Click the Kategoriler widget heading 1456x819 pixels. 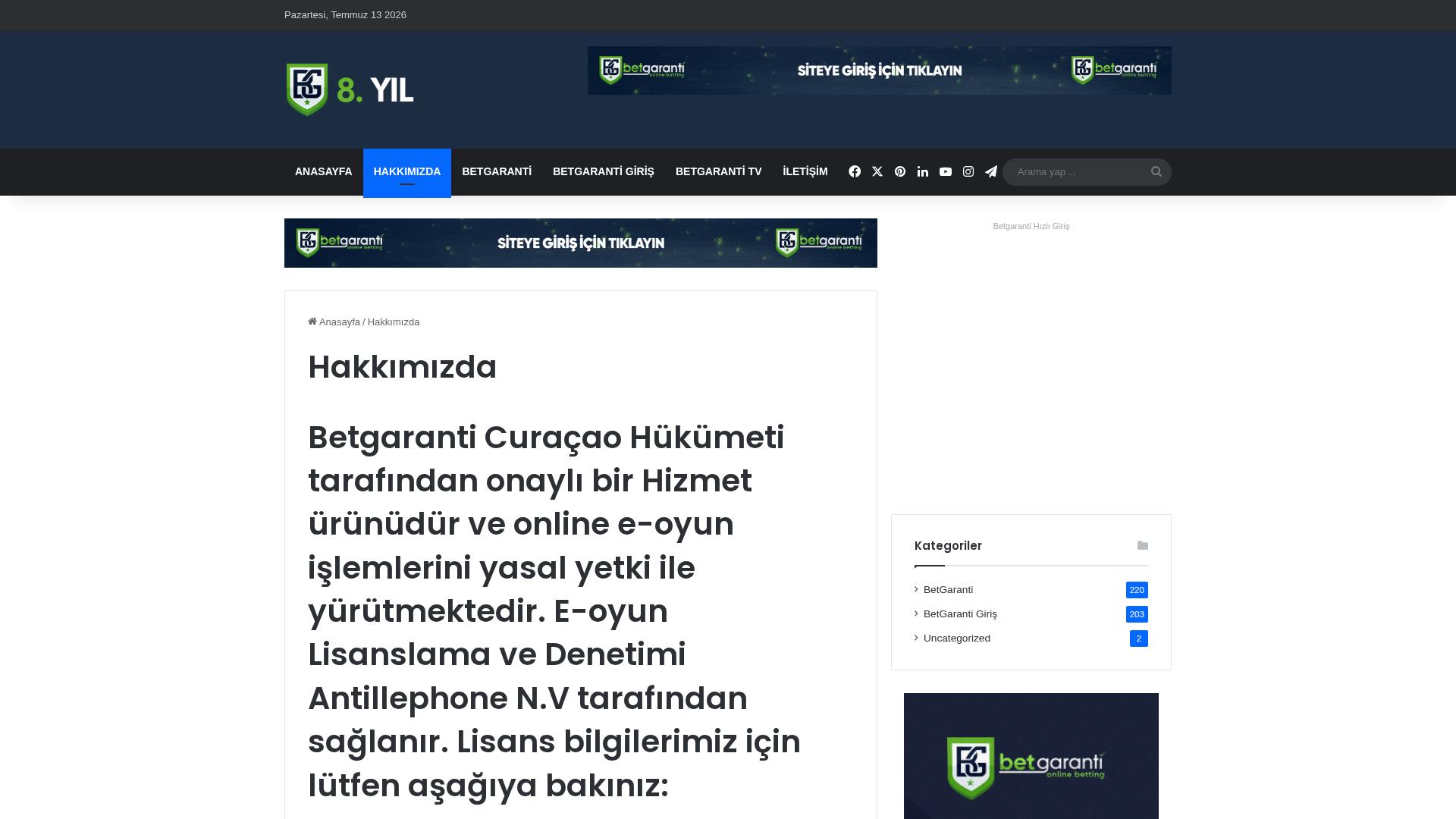click(948, 546)
